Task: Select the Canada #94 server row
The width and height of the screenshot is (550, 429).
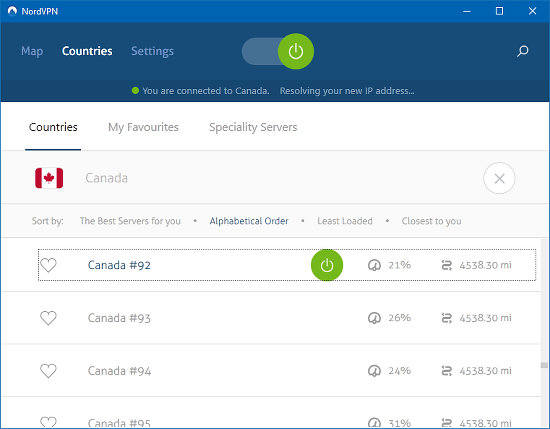Action: coord(271,371)
